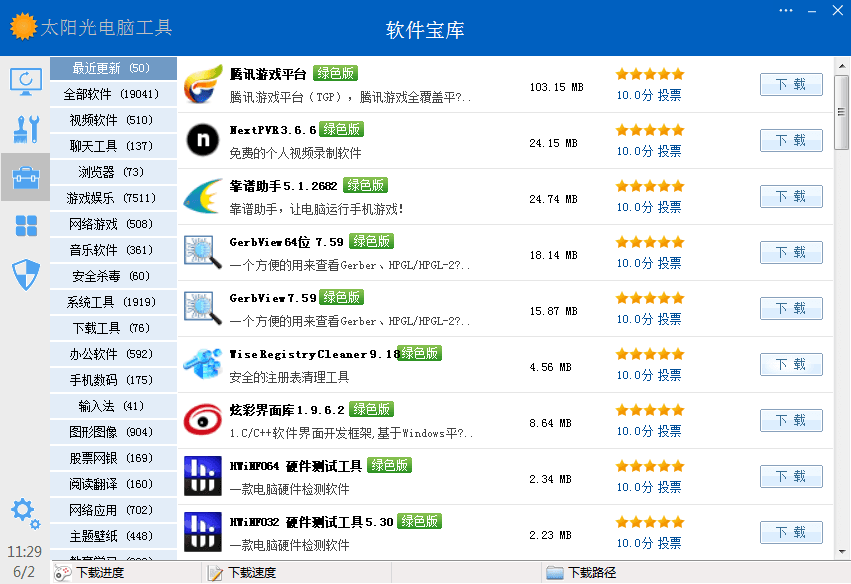
Task: Click the WiseRegistryCleaner app icon
Action: click(x=203, y=364)
